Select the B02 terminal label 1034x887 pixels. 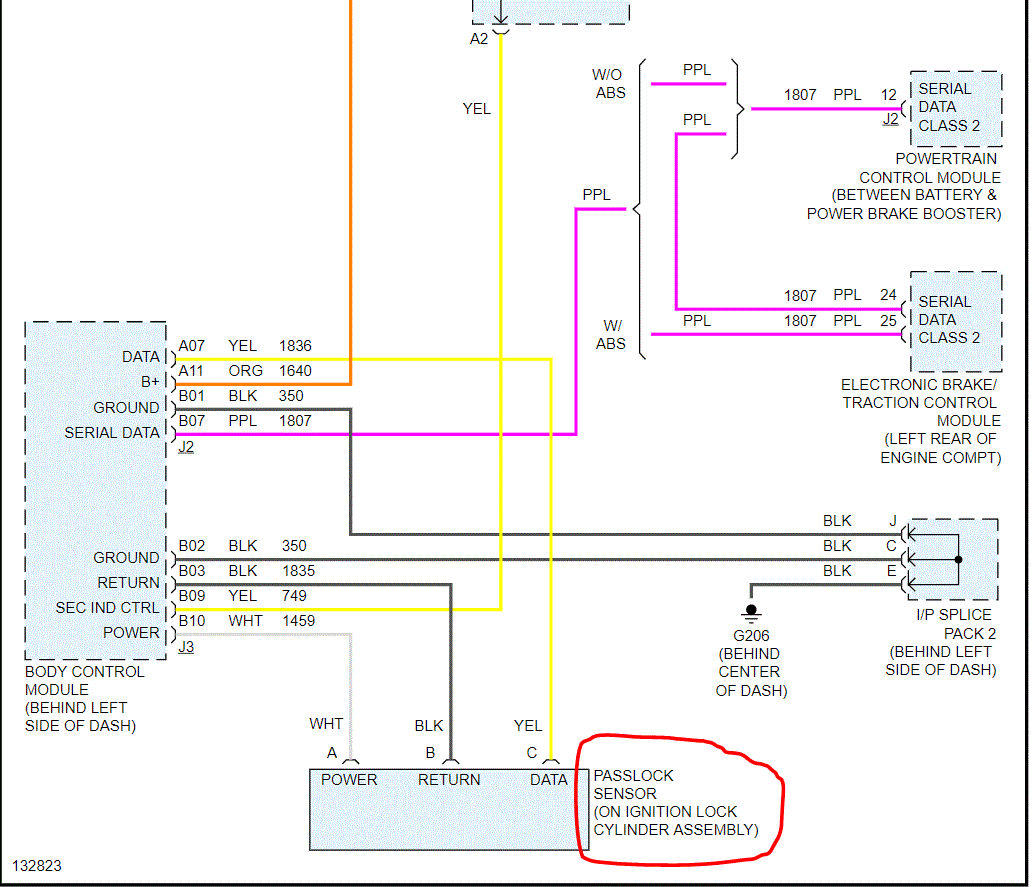(x=191, y=545)
